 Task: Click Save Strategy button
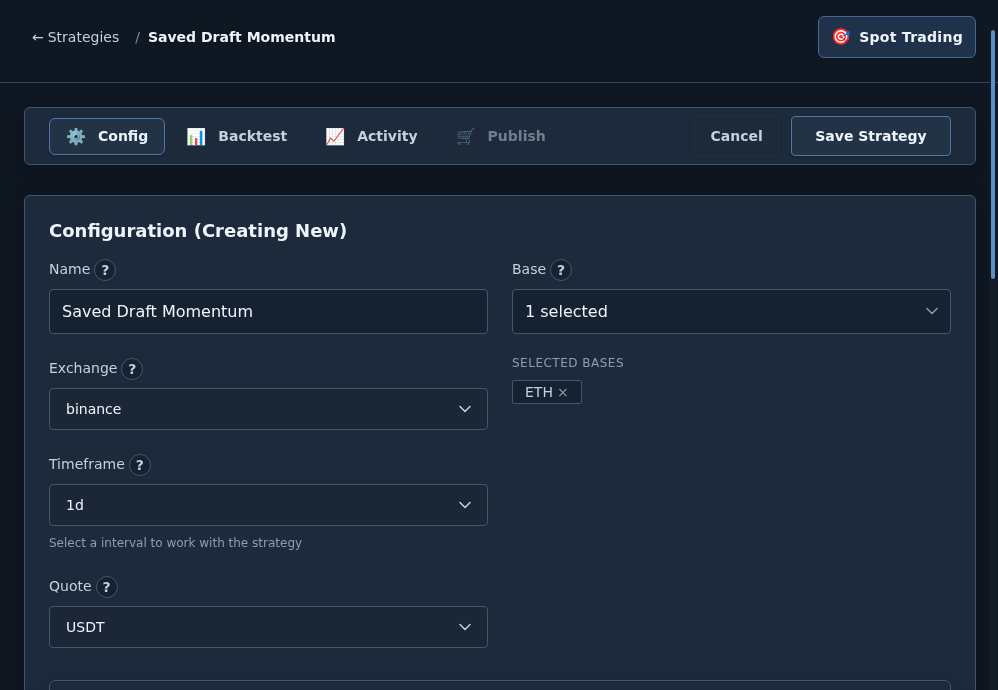click(x=871, y=136)
